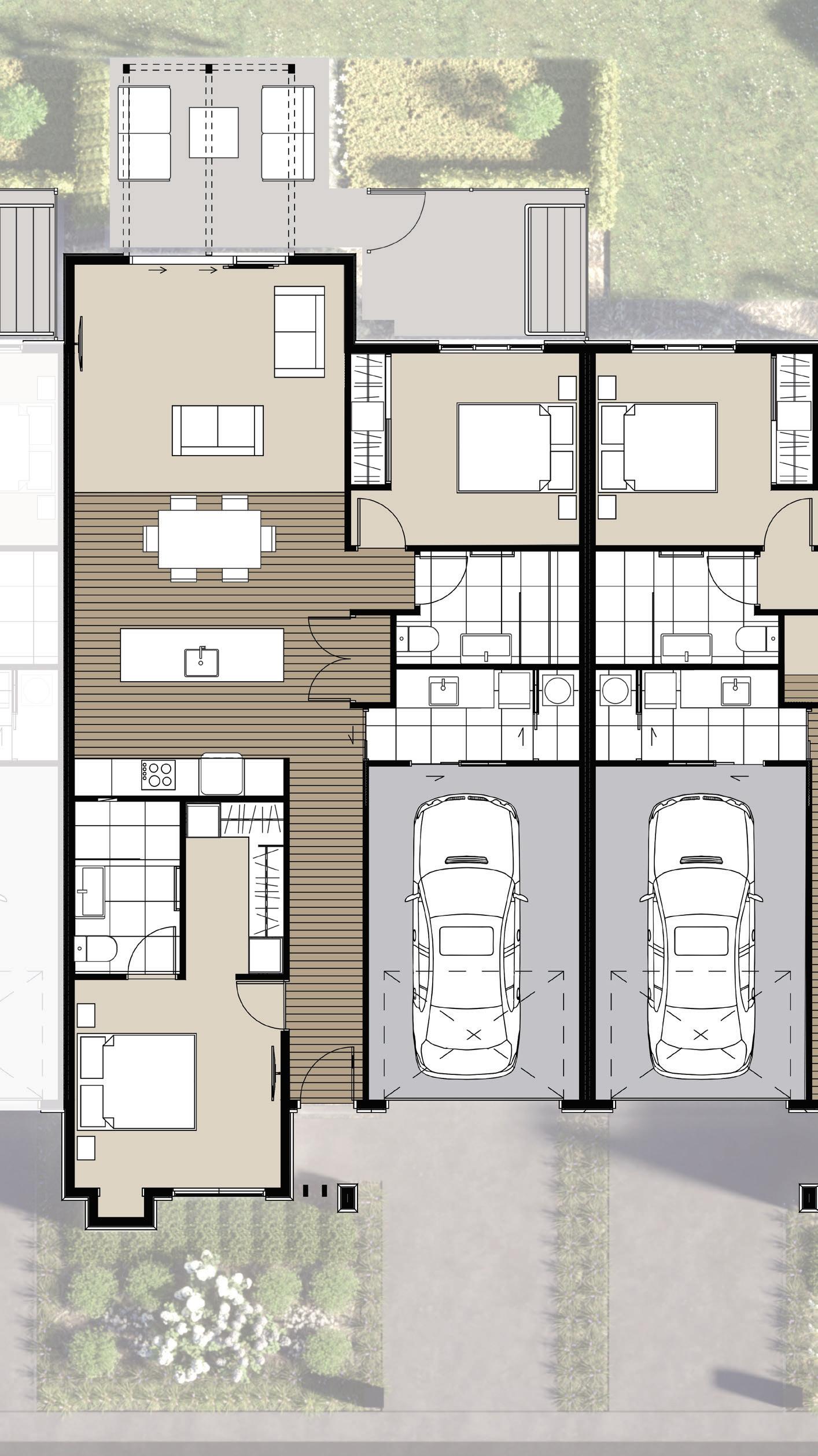The width and height of the screenshot is (818, 1456).
Task: Click the round washing machine in the right laundry
Action: 616,690
